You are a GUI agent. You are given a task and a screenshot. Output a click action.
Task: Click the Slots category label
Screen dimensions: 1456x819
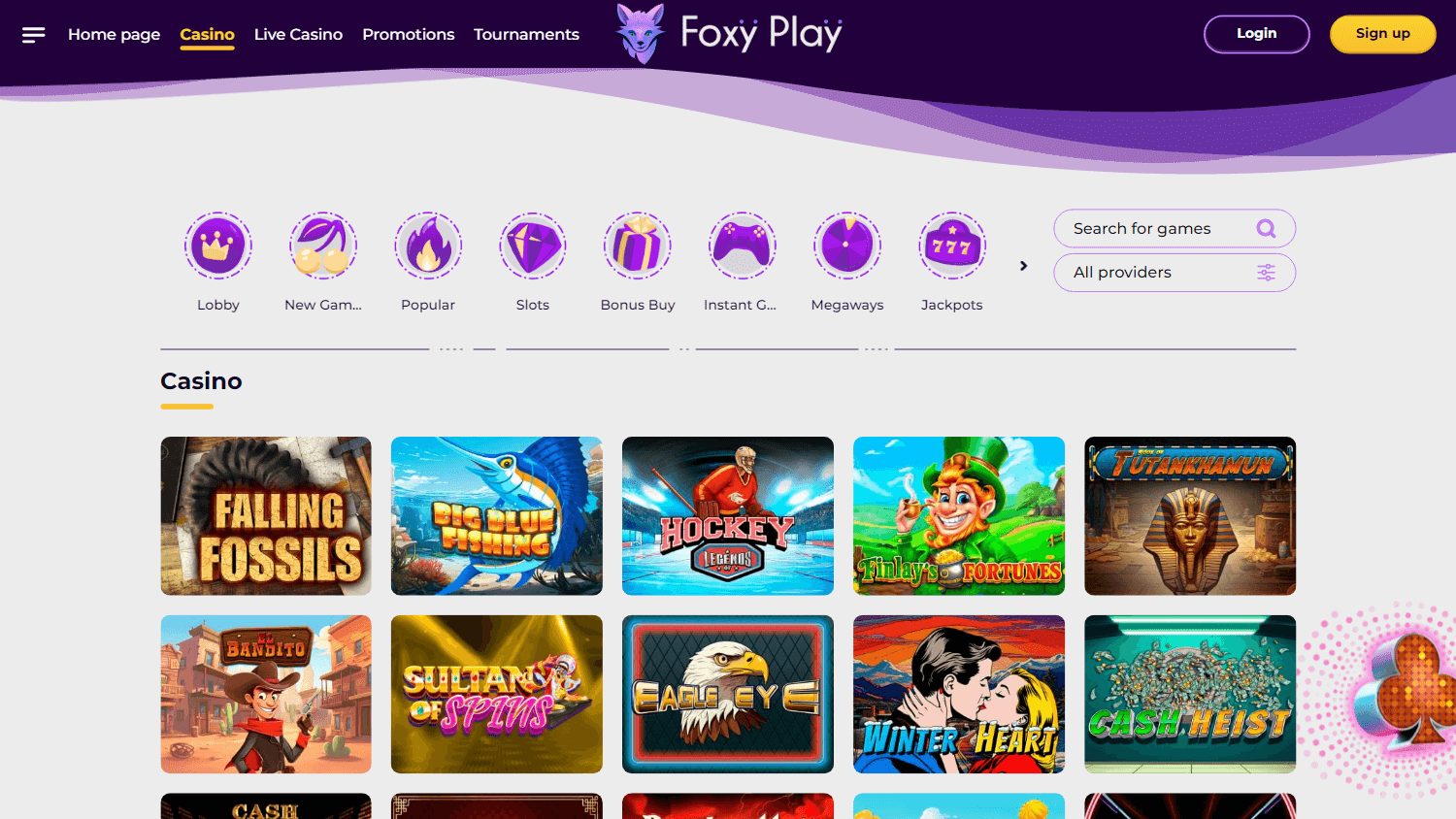[x=533, y=305]
